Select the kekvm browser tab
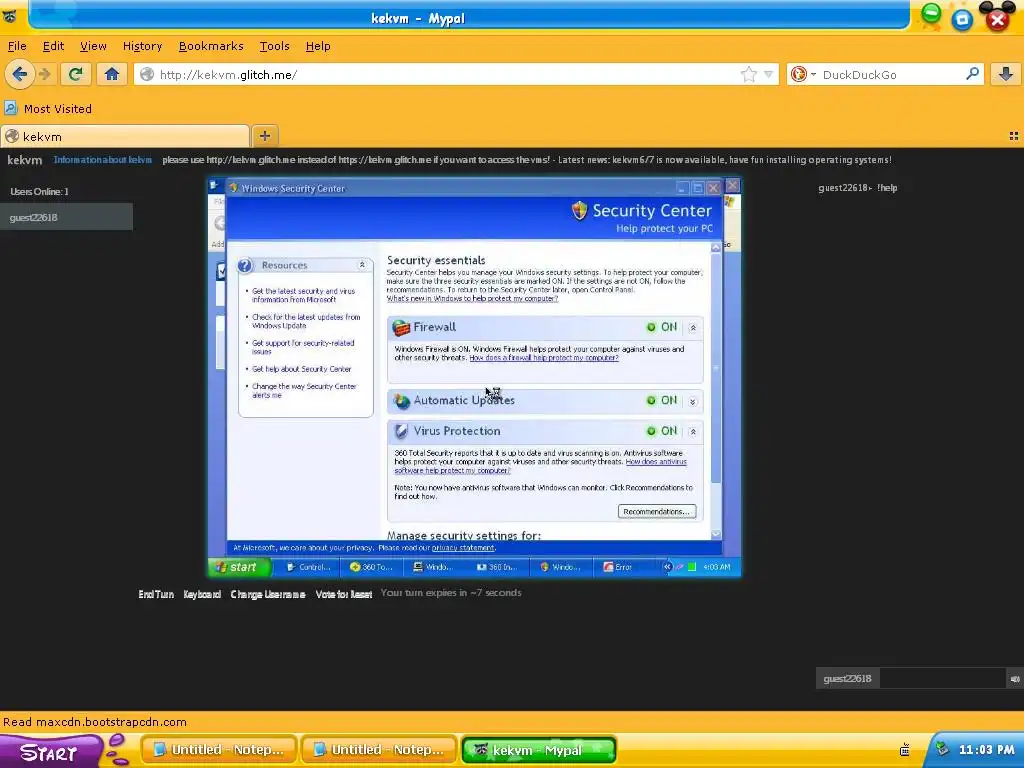The width and height of the screenshot is (1024, 768). 125,136
